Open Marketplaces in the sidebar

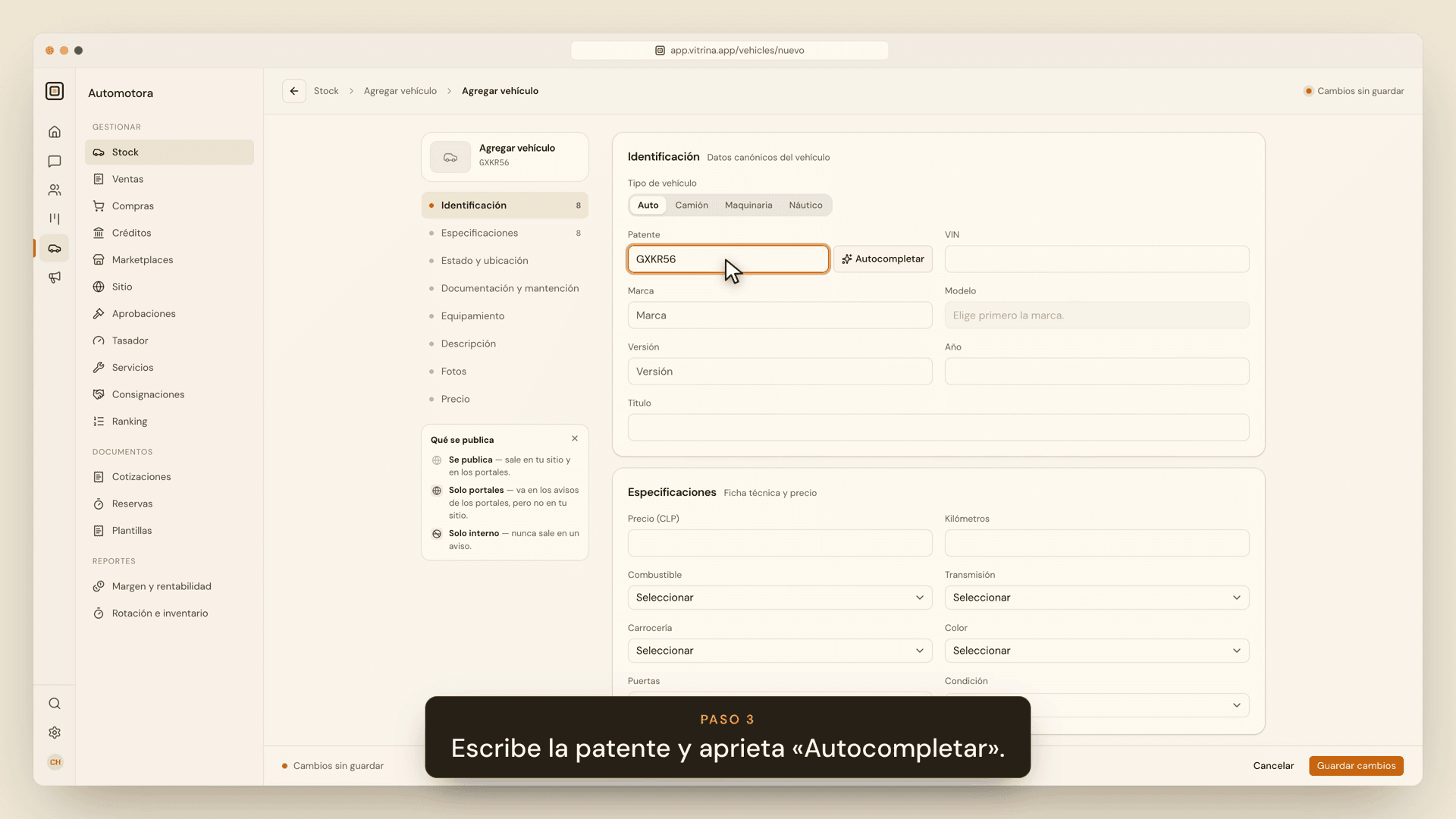(169, 259)
